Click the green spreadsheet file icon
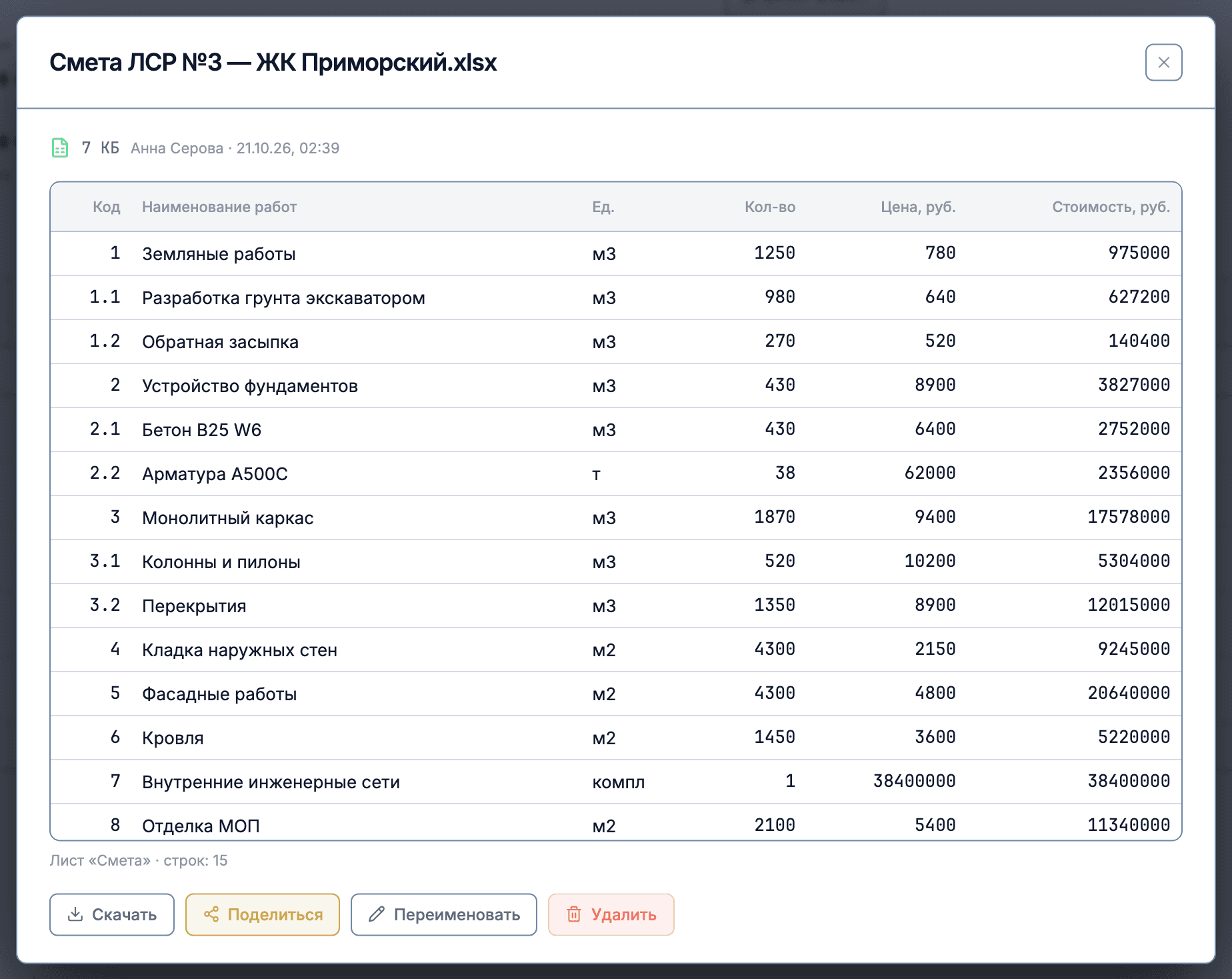The width and height of the screenshot is (1232, 979). coord(60,147)
